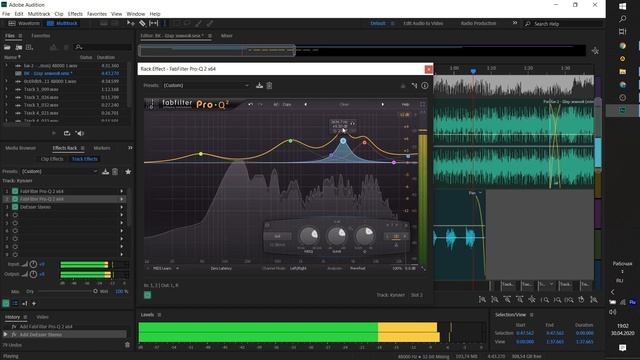This screenshot has height=360, width=640.
Task: Switch to Media Browser tab
Action: (21, 148)
